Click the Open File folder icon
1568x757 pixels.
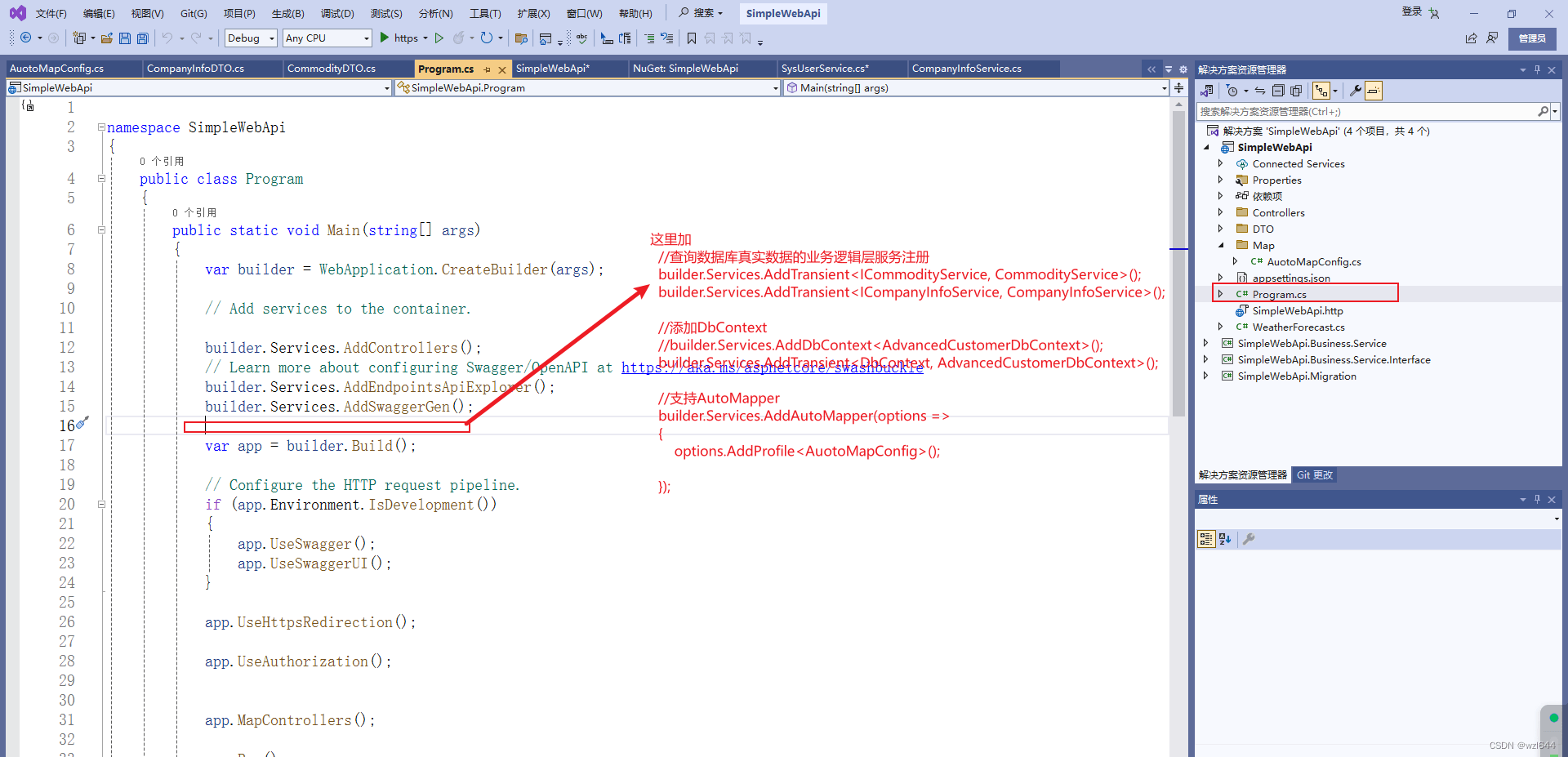click(107, 38)
